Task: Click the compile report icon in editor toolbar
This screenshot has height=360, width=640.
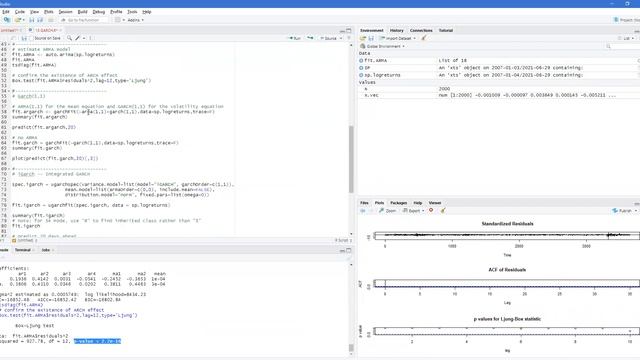Action: [90, 38]
